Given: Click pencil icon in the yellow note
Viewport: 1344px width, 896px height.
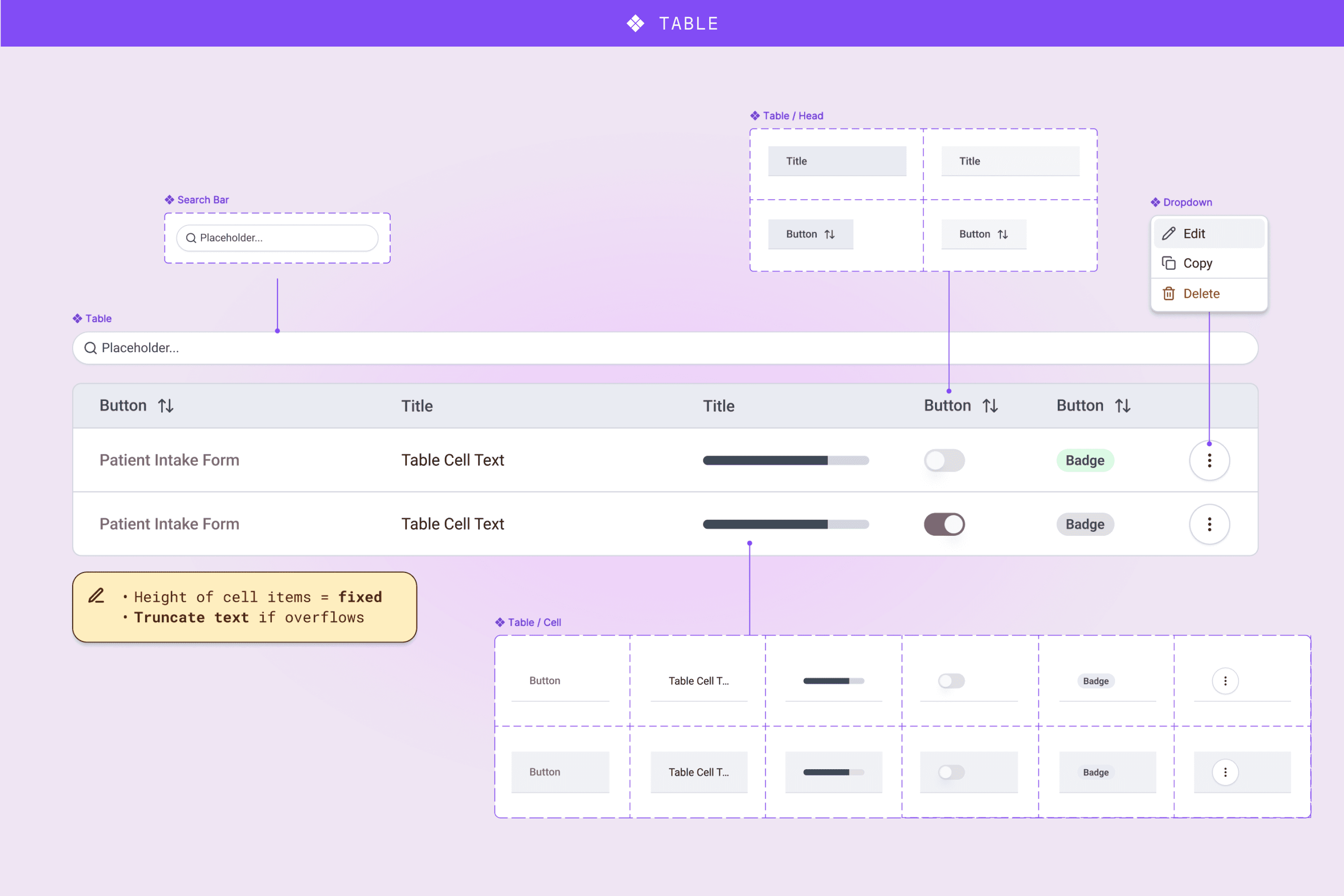Looking at the screenshot, I should [97, 596].
